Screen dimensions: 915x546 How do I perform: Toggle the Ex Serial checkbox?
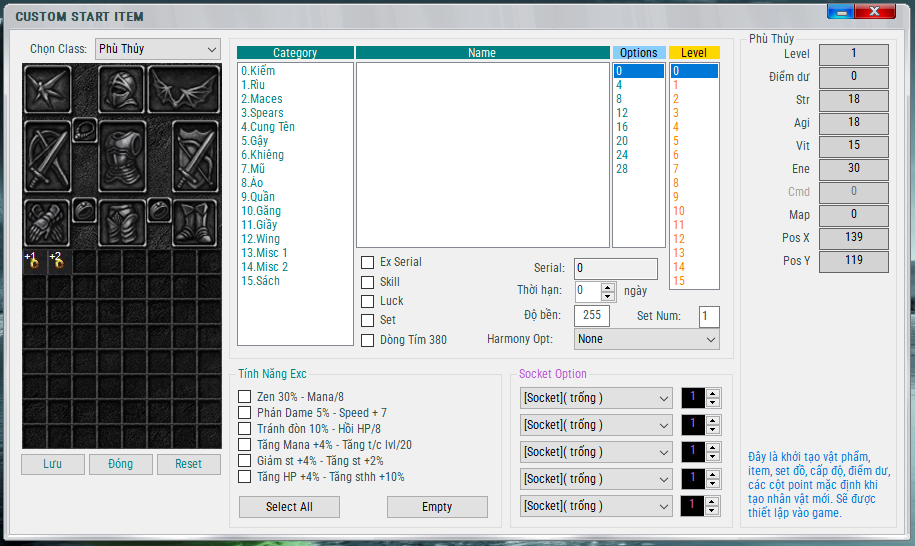tap(368, 262)
